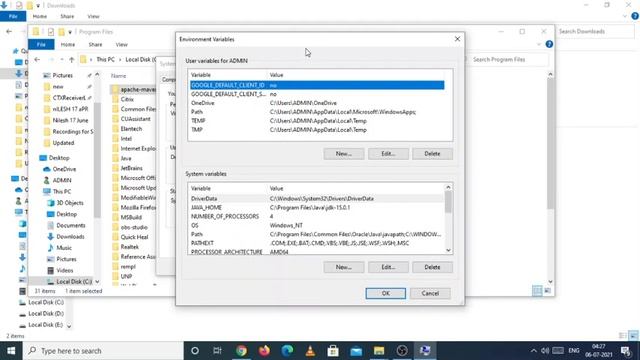This screenshot has height=360, width=640.
Task: Cancel the Environment Variables dialog
Action: [430, 293]
